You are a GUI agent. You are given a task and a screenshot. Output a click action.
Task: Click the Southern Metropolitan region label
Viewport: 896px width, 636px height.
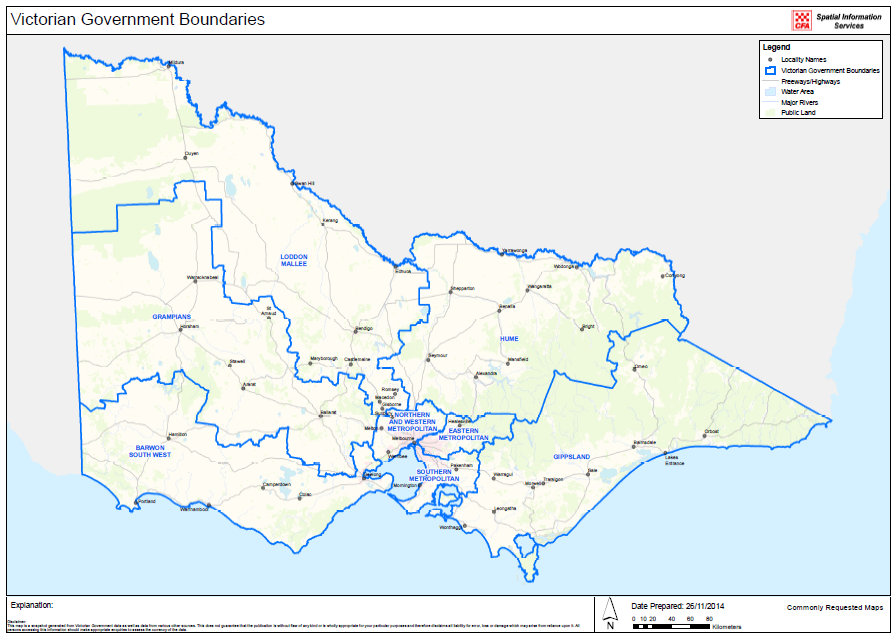pyautogui.click(x=433, y=475)
